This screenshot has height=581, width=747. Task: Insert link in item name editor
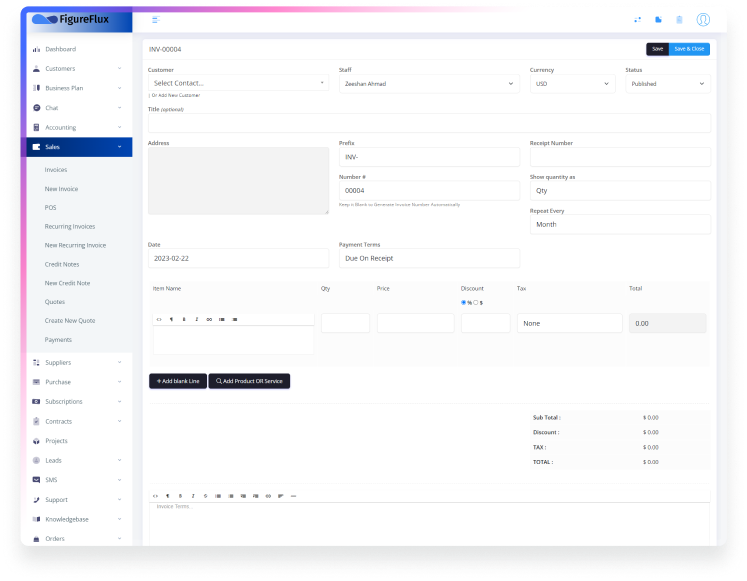209,320
